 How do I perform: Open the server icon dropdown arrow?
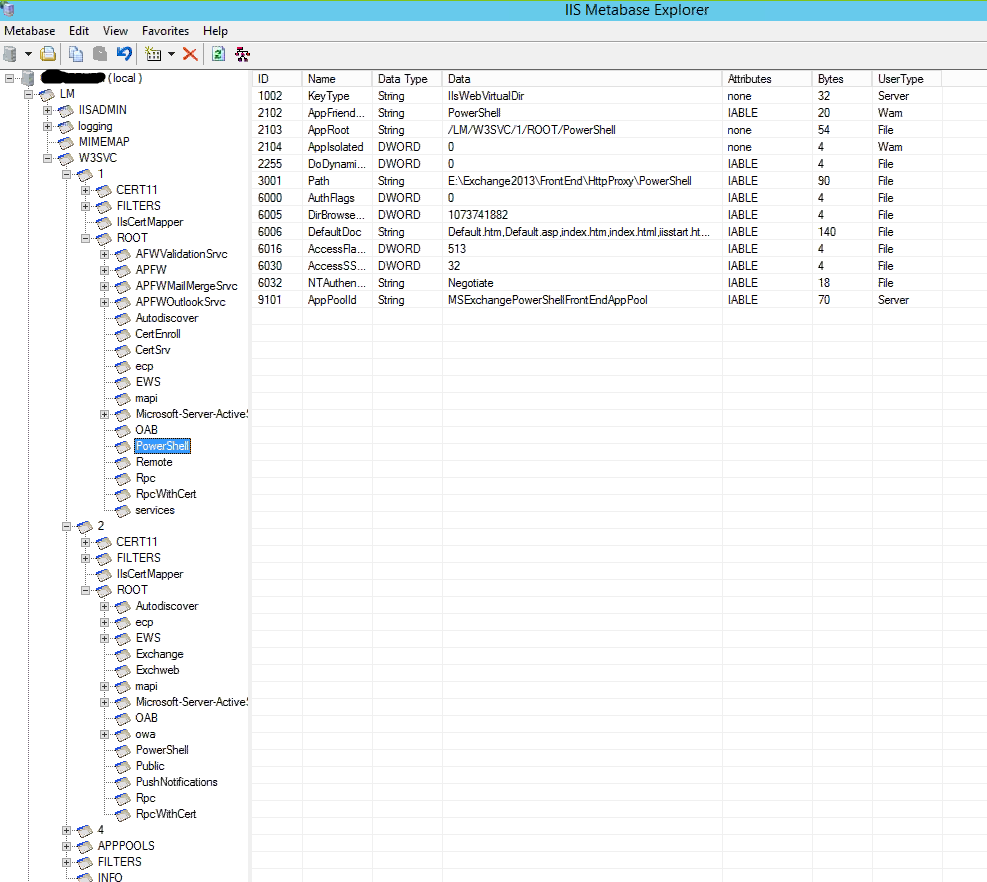28,54
